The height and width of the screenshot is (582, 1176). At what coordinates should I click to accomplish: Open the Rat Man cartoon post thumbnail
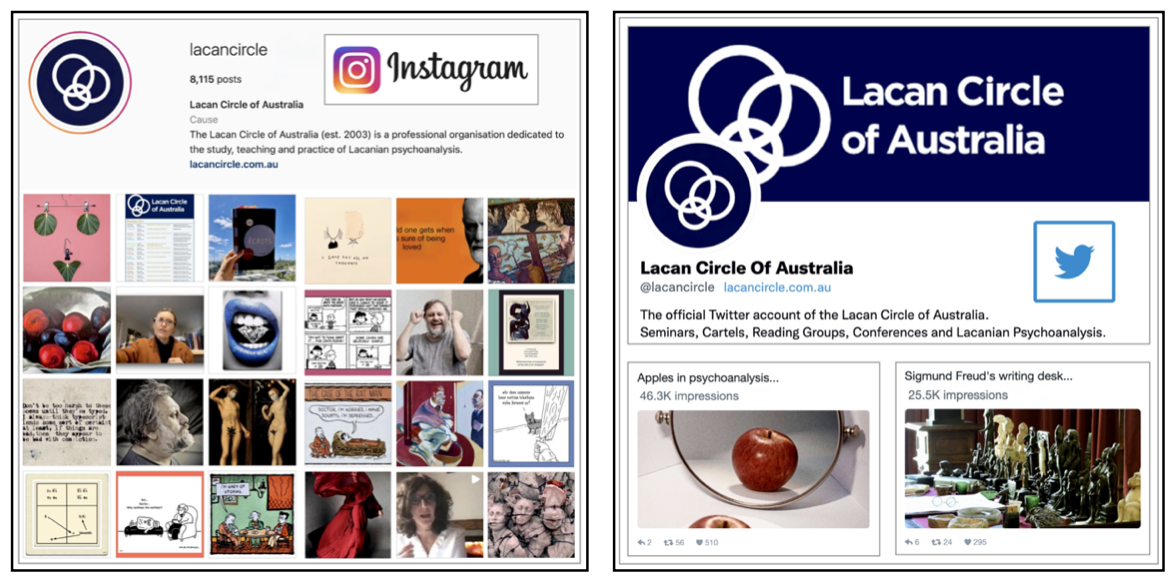coord(348,423)
